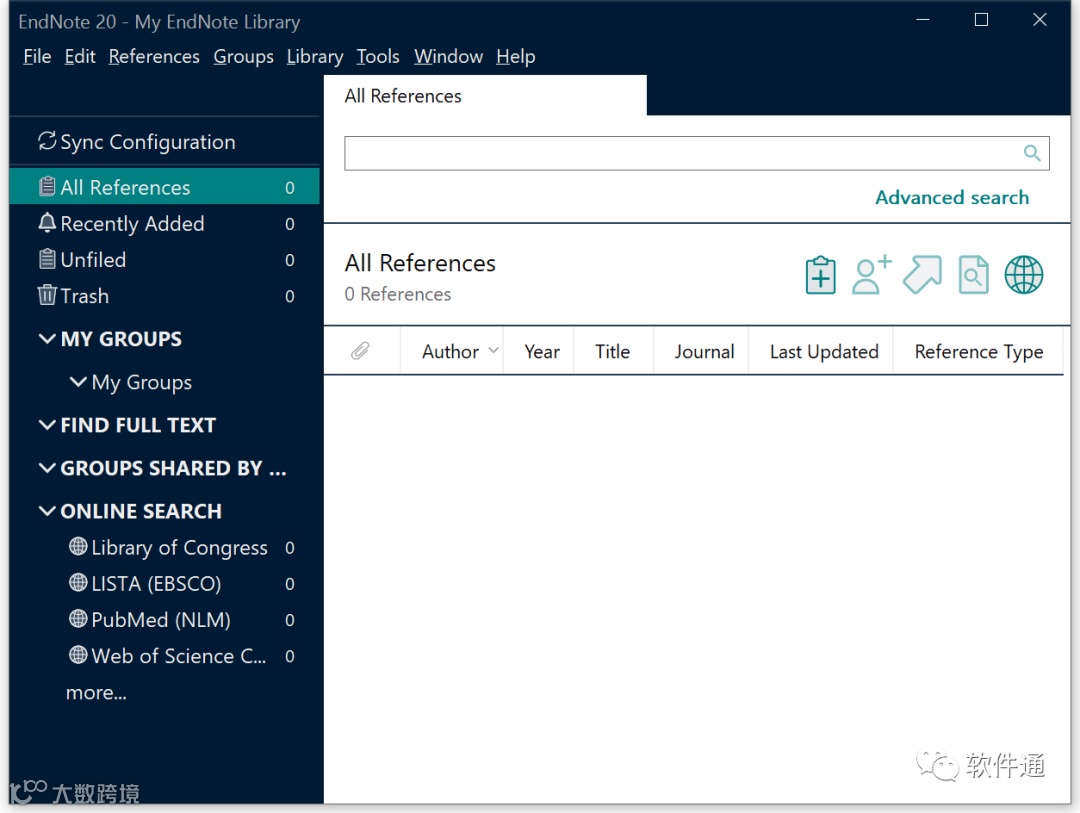This screenshot has height=813, width=1080.
Task: Click the more... online search link
Action: (x=96, y=692)
